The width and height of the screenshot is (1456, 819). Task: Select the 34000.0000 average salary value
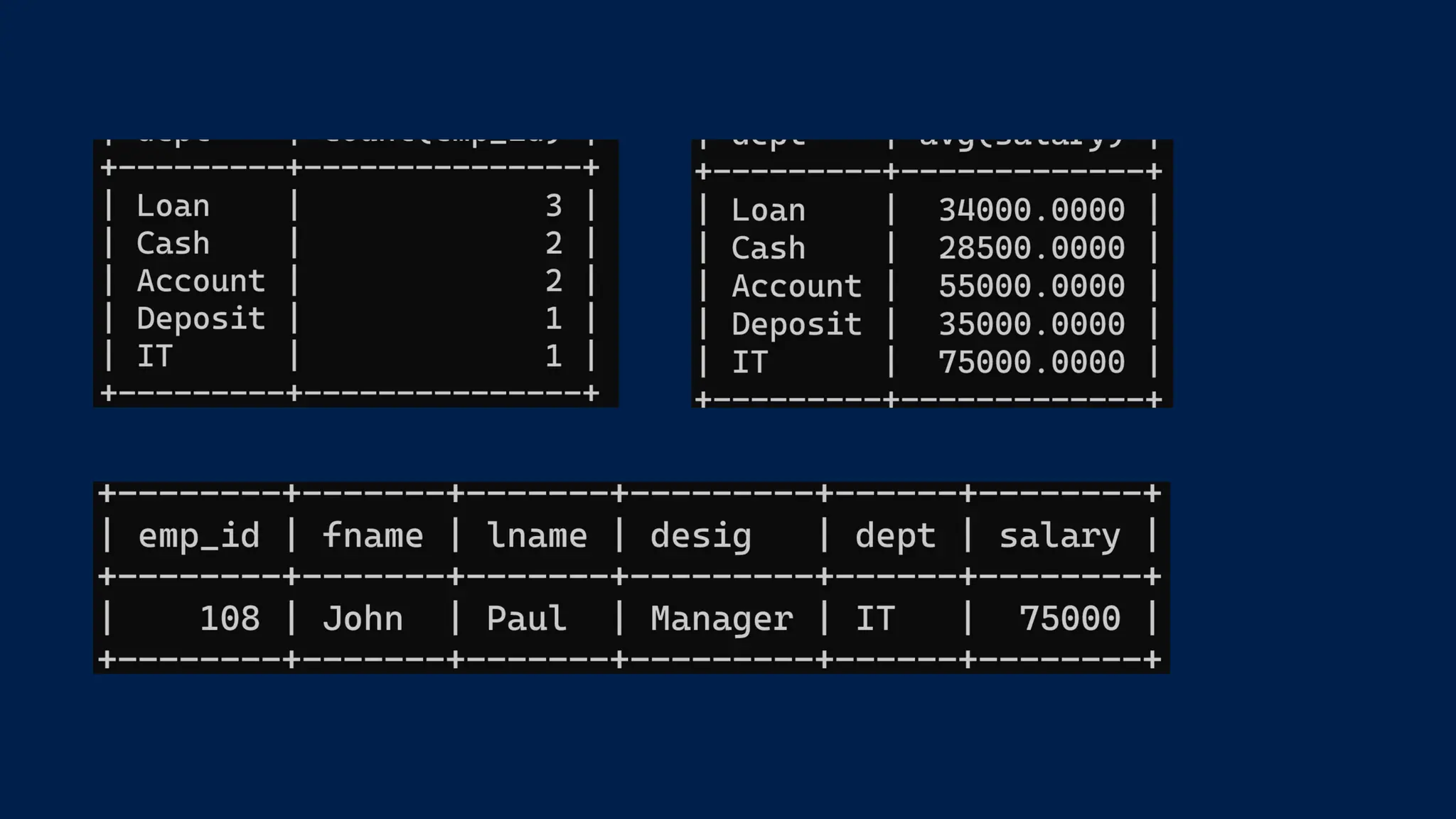[1031, 210]
